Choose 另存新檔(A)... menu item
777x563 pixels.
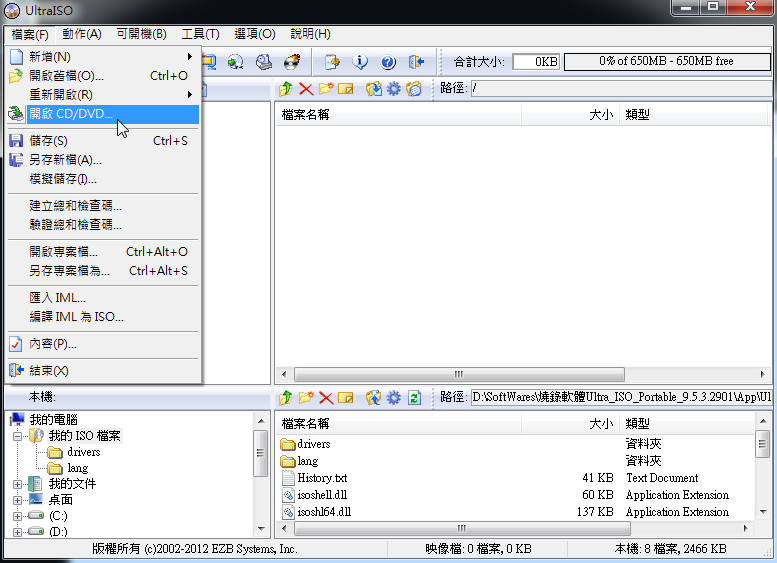coord(103,160)
